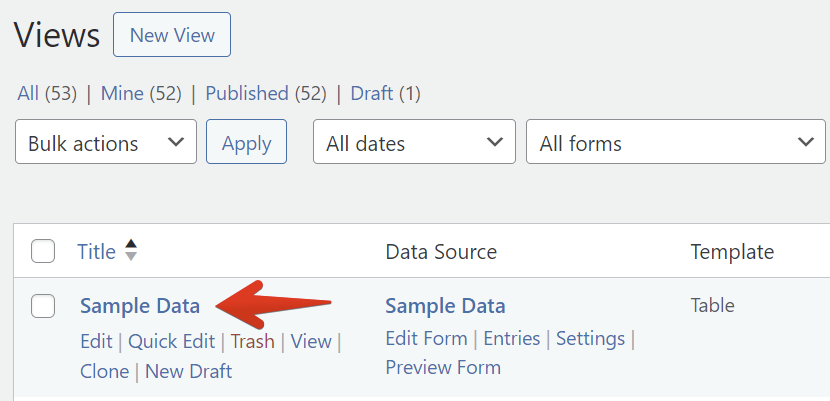This screenshot has height=401, width=830.
Task: Open the All forms filter dropdown
Action: coord(675,143)
